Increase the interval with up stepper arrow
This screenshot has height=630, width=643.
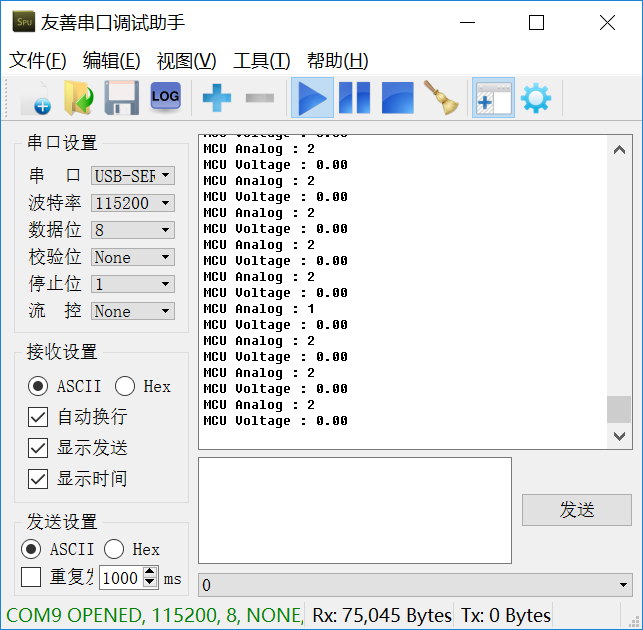[x=150, y=572]
